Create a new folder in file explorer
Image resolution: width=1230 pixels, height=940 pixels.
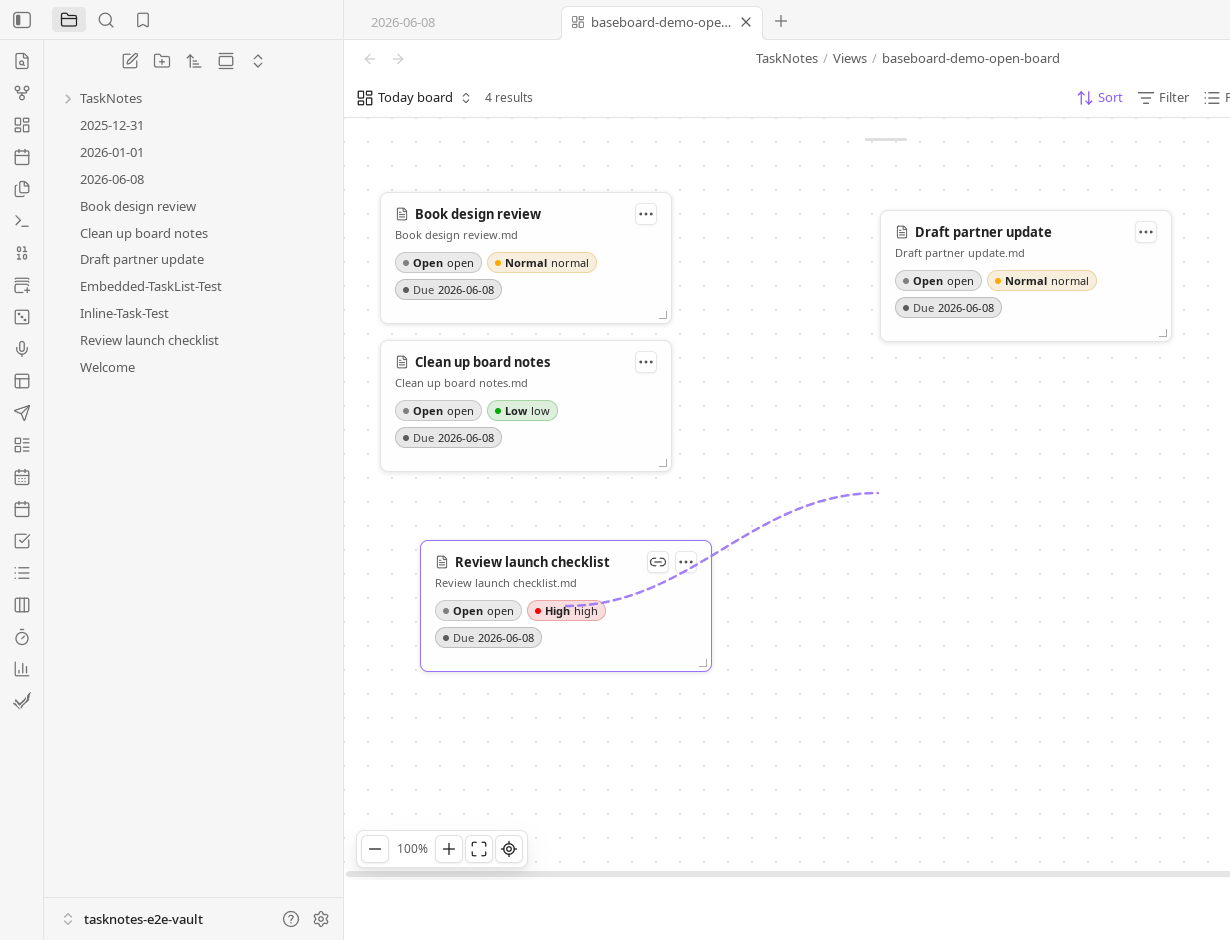(x=162, y=61)
